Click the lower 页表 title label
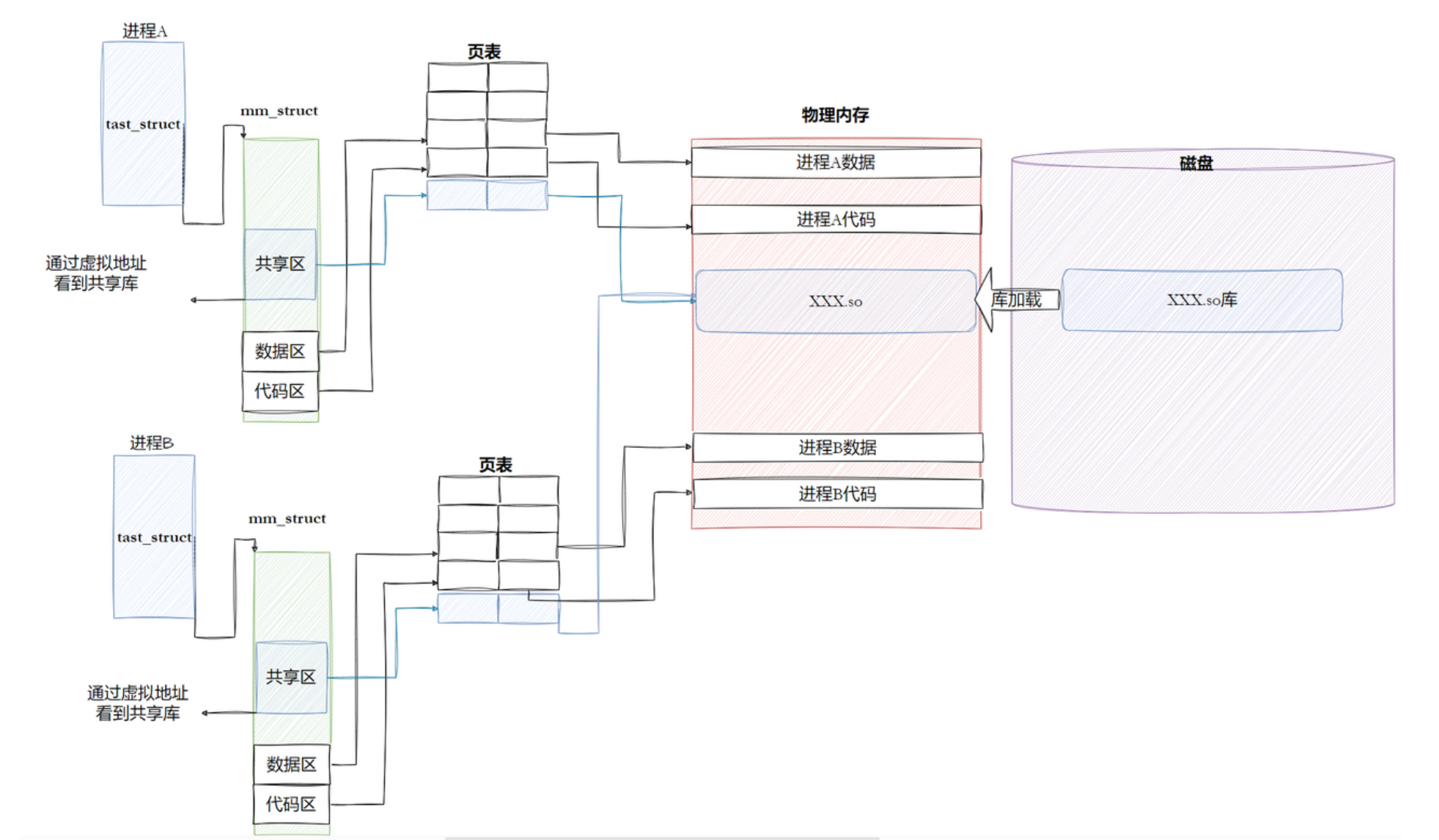The image size is (1439, 840). (496, 465)
